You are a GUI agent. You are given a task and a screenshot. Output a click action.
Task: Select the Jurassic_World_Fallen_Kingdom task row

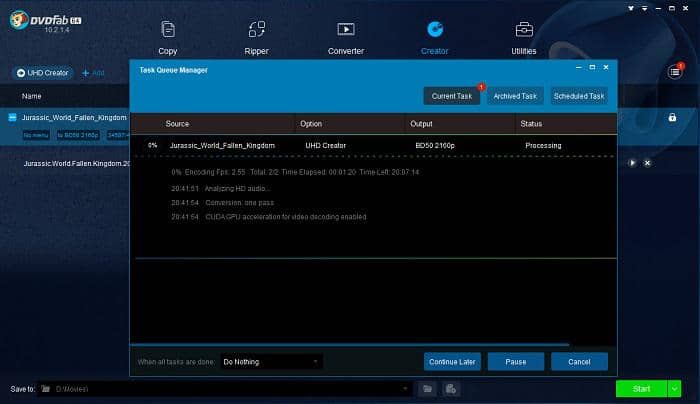click(373, 146)
